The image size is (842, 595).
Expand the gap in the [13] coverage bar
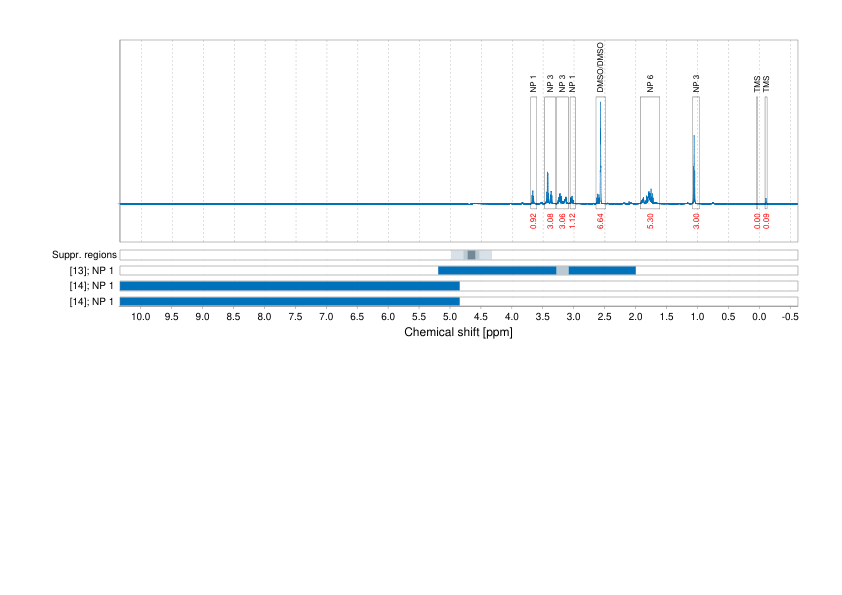563,268
